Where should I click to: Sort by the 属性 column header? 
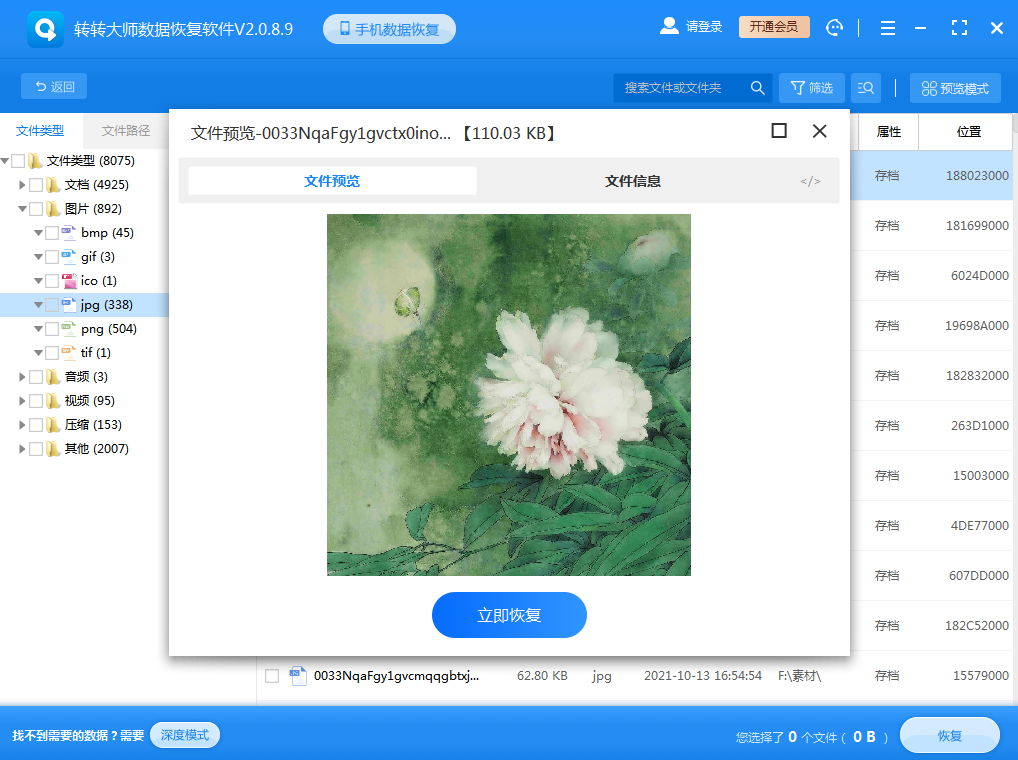coord(888,132)
